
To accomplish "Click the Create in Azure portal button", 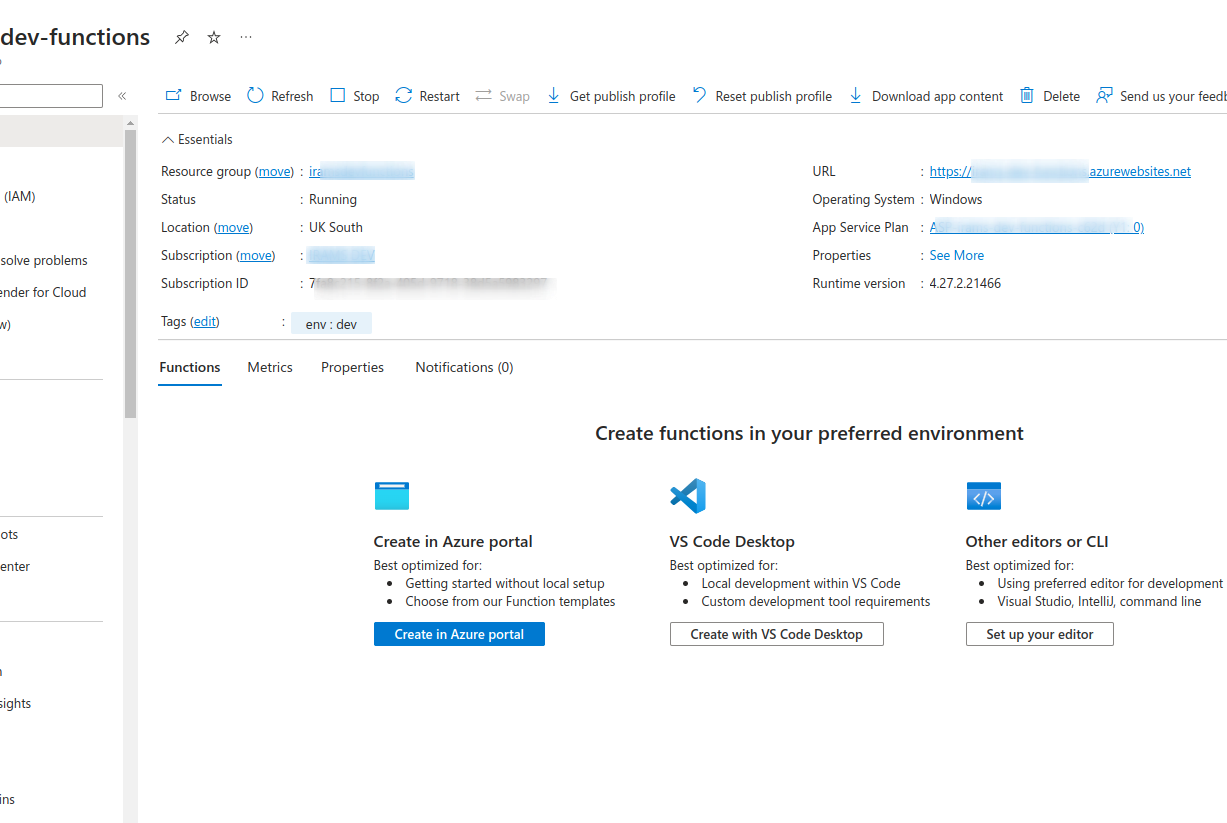I will 459,634.
